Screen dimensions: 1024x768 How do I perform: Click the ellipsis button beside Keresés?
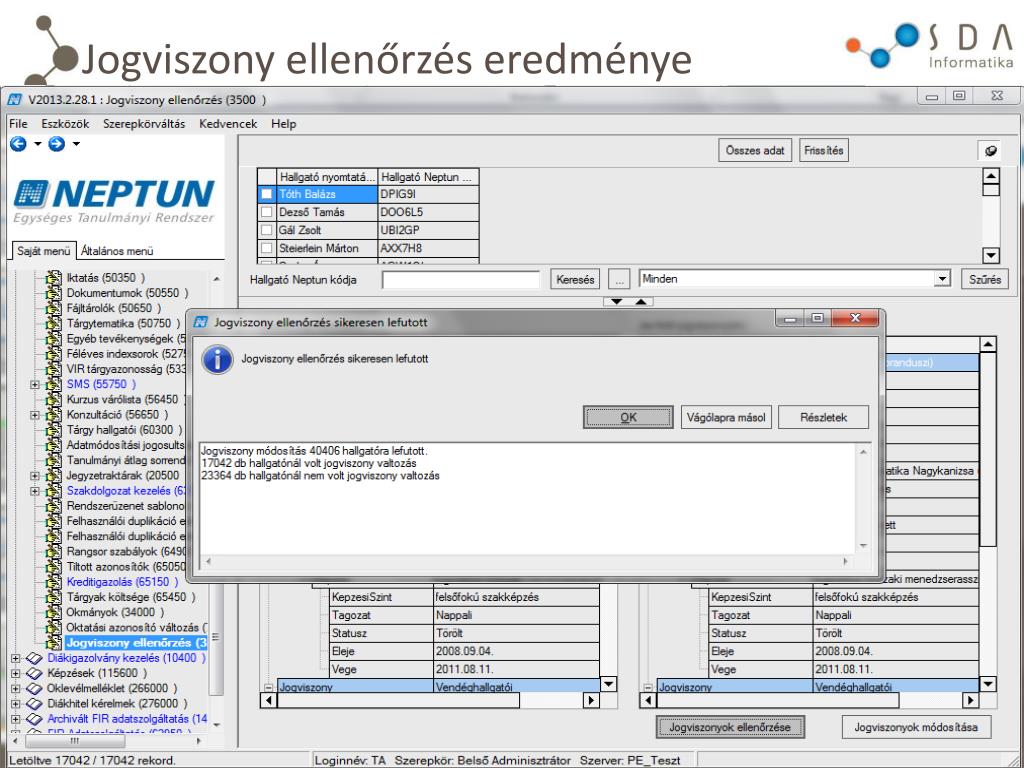(x=619, y=280)
